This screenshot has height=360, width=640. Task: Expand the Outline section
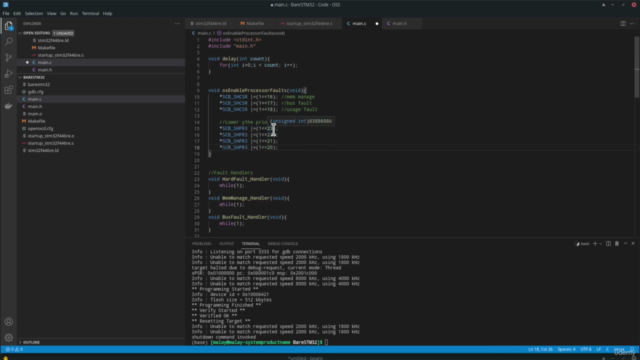(x=31, y=342)
